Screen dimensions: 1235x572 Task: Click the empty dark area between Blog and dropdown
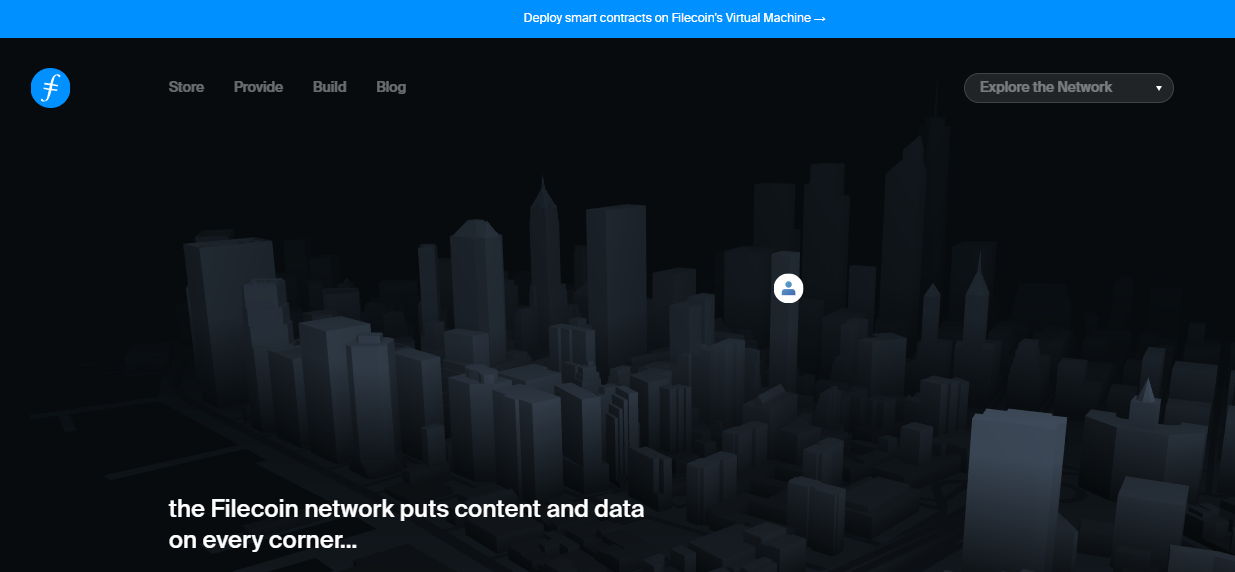(x=680, y=87)
